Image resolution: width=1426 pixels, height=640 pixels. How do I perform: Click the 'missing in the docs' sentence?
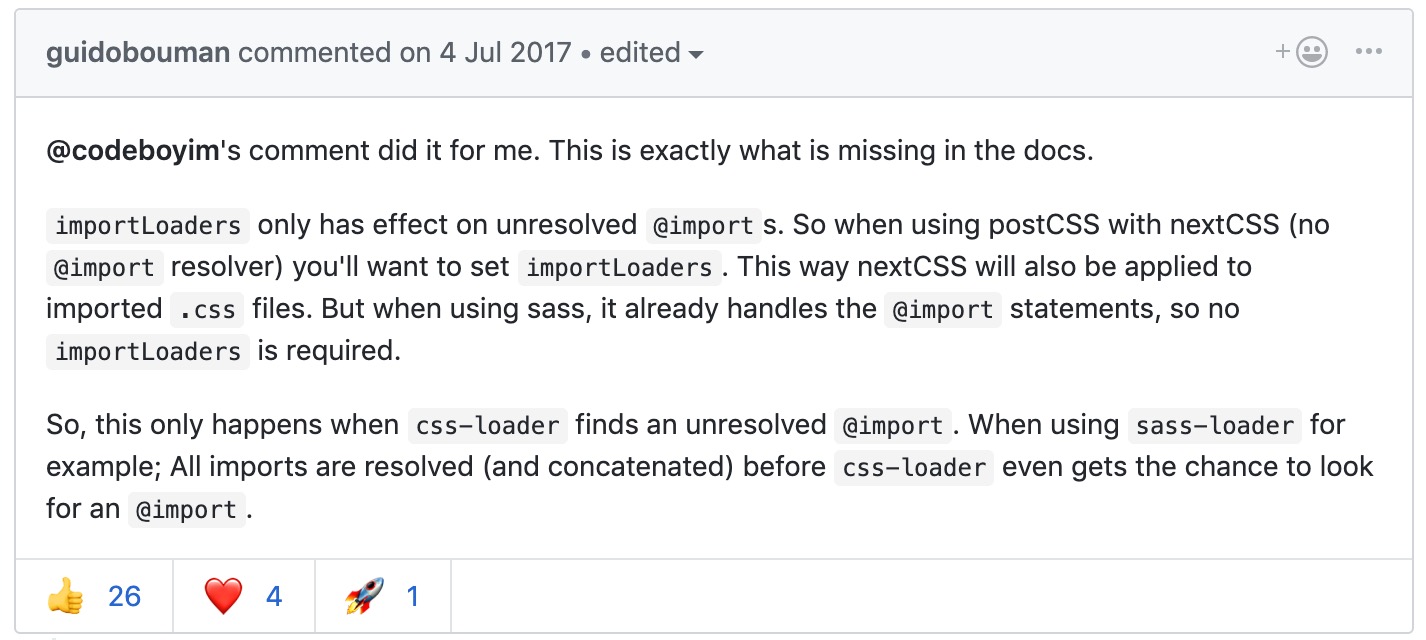point(960,152)
